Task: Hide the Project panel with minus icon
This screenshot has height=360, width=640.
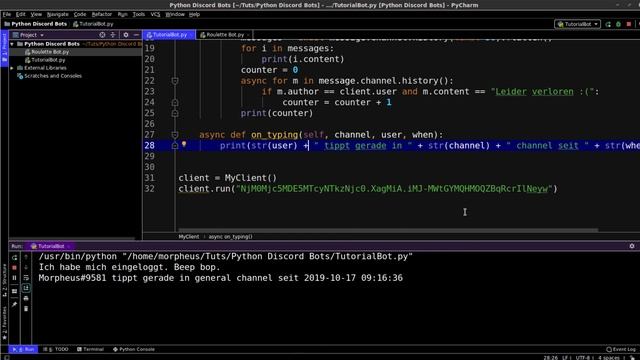Action: coord(136,35)
